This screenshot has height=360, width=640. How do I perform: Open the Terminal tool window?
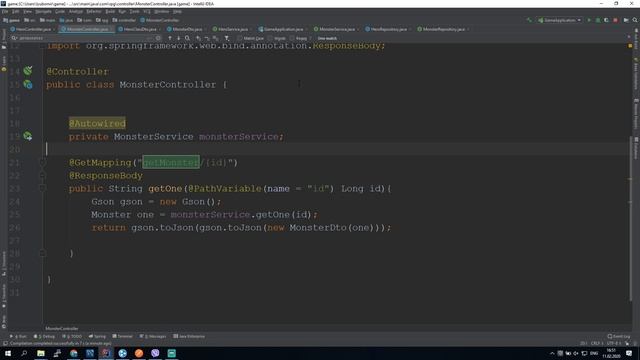tap(122, 336)
